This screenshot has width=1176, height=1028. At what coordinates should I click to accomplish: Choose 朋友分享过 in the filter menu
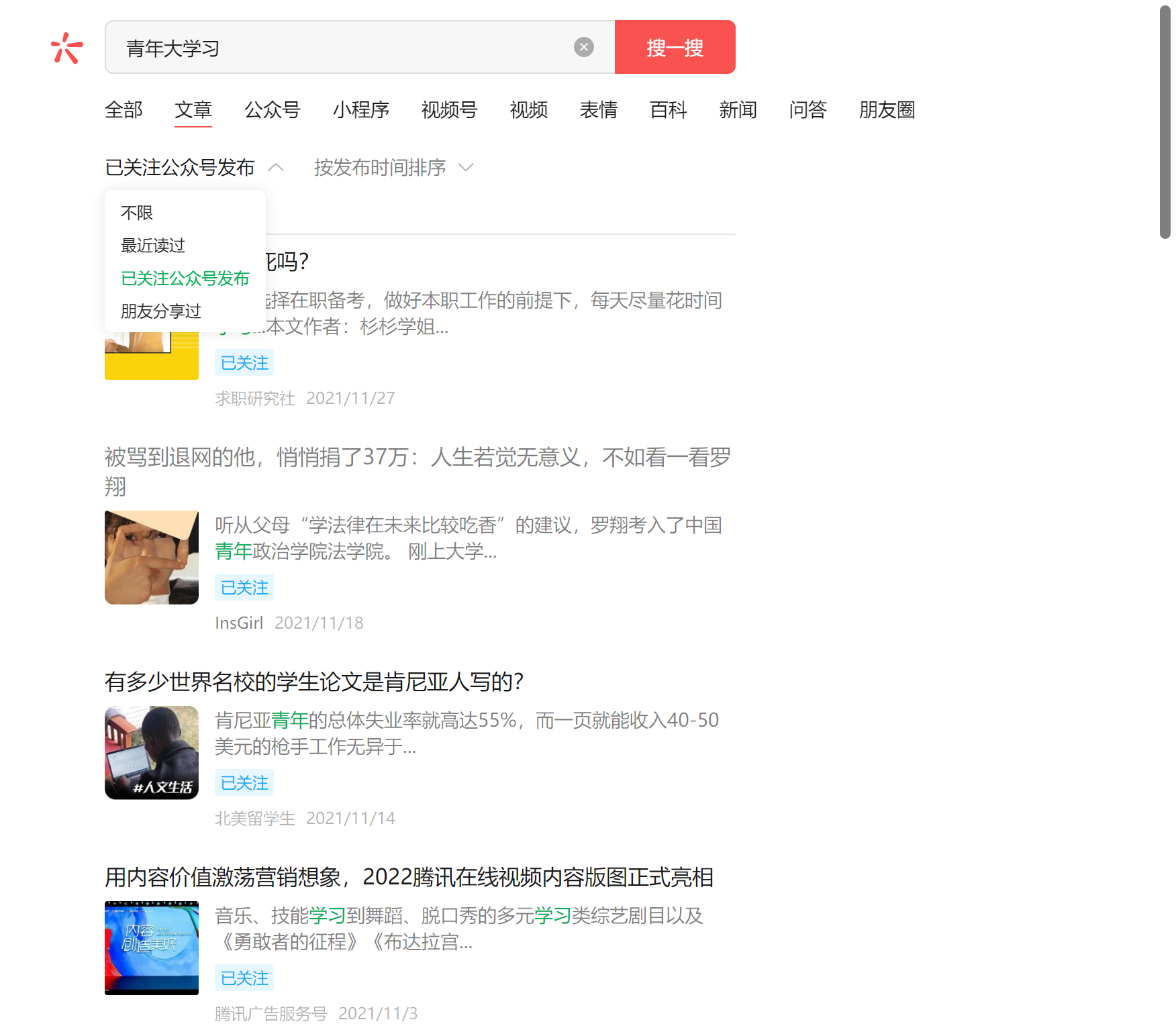pos(161,311)
